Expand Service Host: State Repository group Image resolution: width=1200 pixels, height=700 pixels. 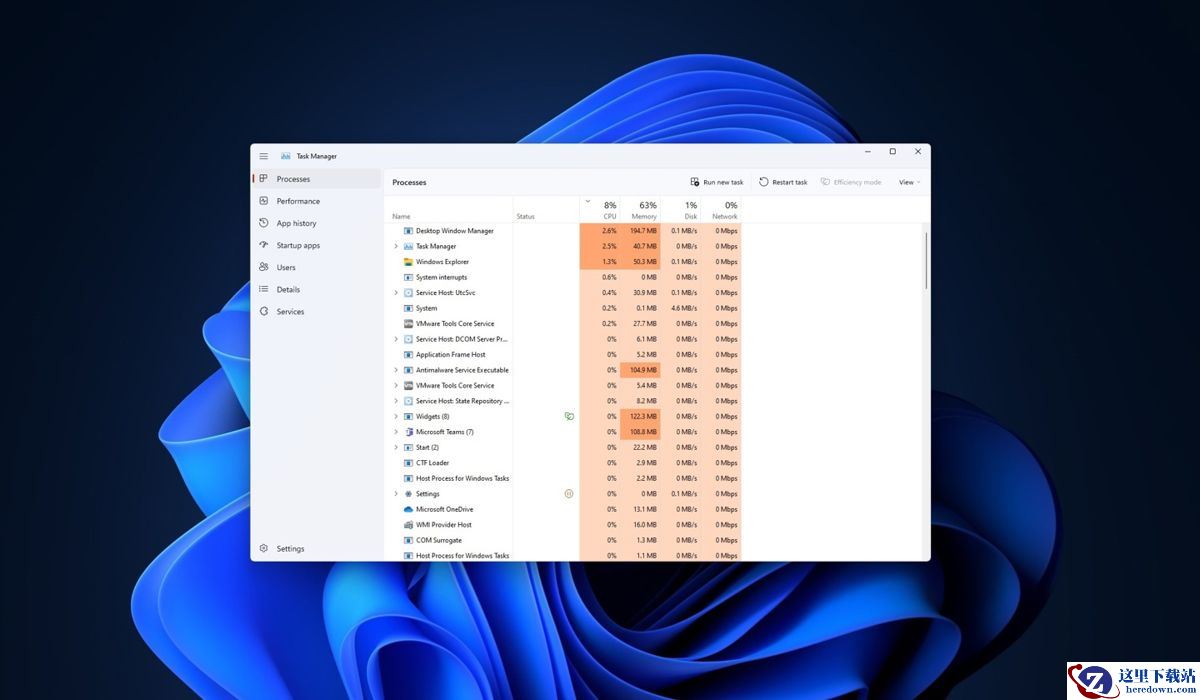tap(396, 401)
